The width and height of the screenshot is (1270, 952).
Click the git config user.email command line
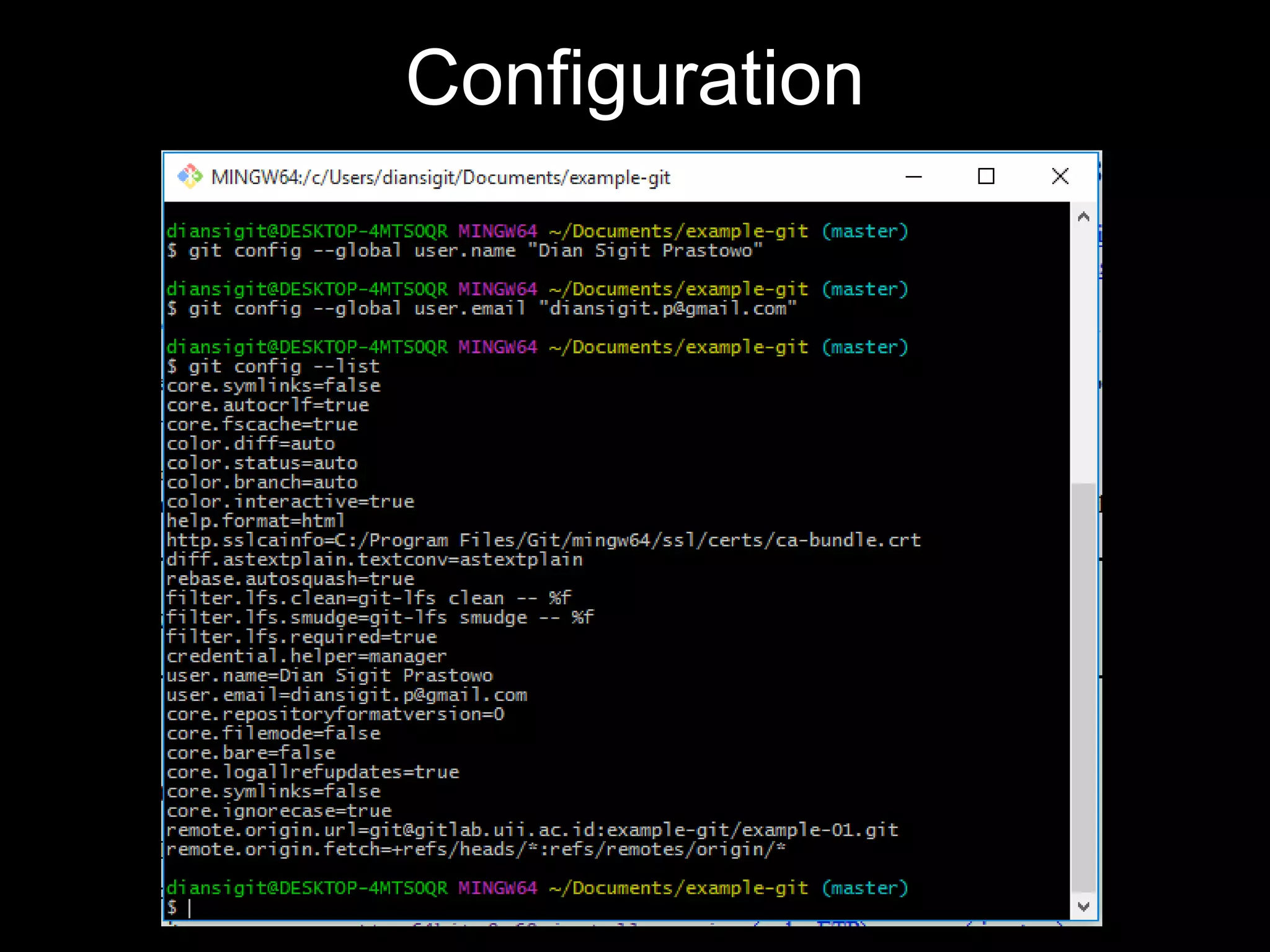(481, 309)
